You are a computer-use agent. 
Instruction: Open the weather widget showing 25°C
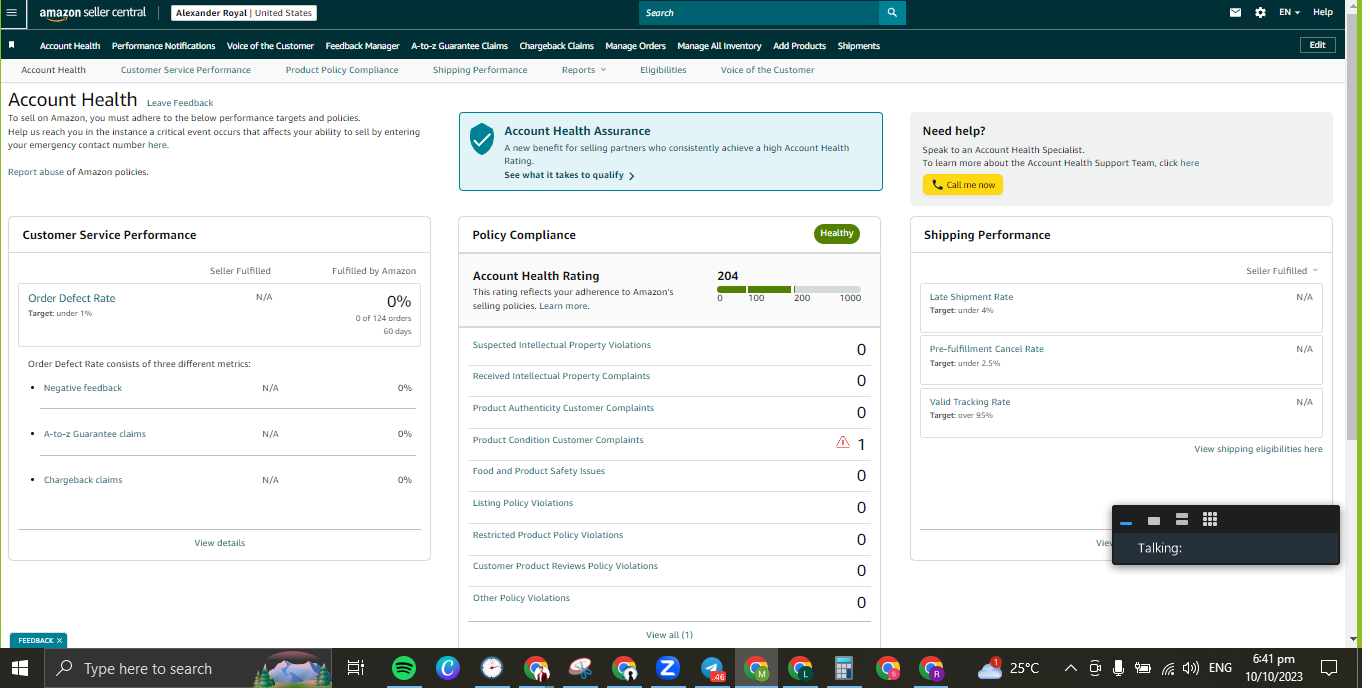(x=1008, y=668)
